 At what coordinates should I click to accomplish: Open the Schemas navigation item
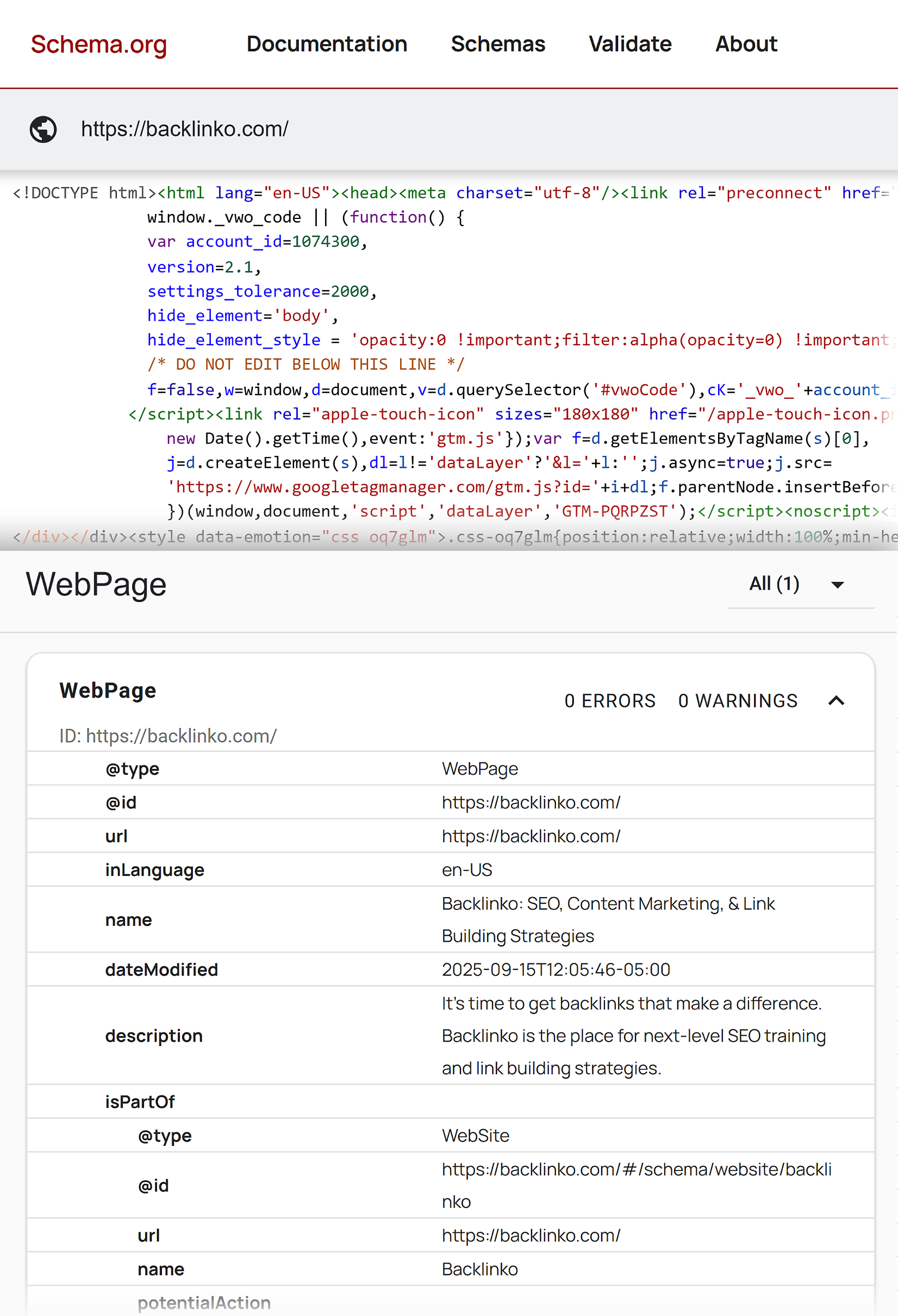[497, 44]
